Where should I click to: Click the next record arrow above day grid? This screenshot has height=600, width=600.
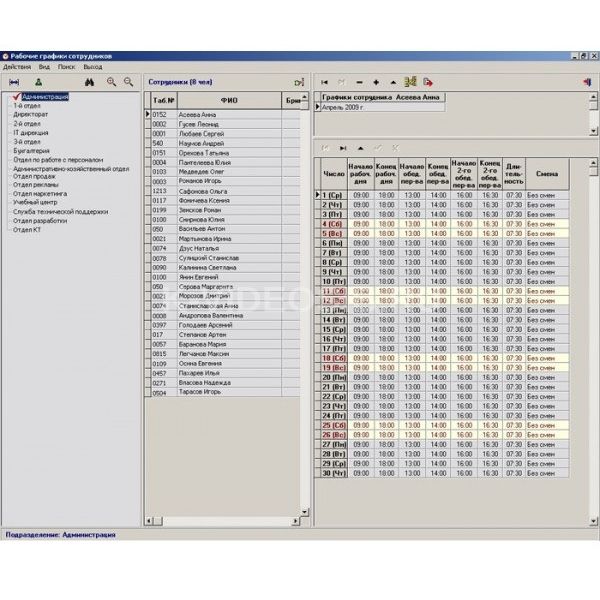343,147
